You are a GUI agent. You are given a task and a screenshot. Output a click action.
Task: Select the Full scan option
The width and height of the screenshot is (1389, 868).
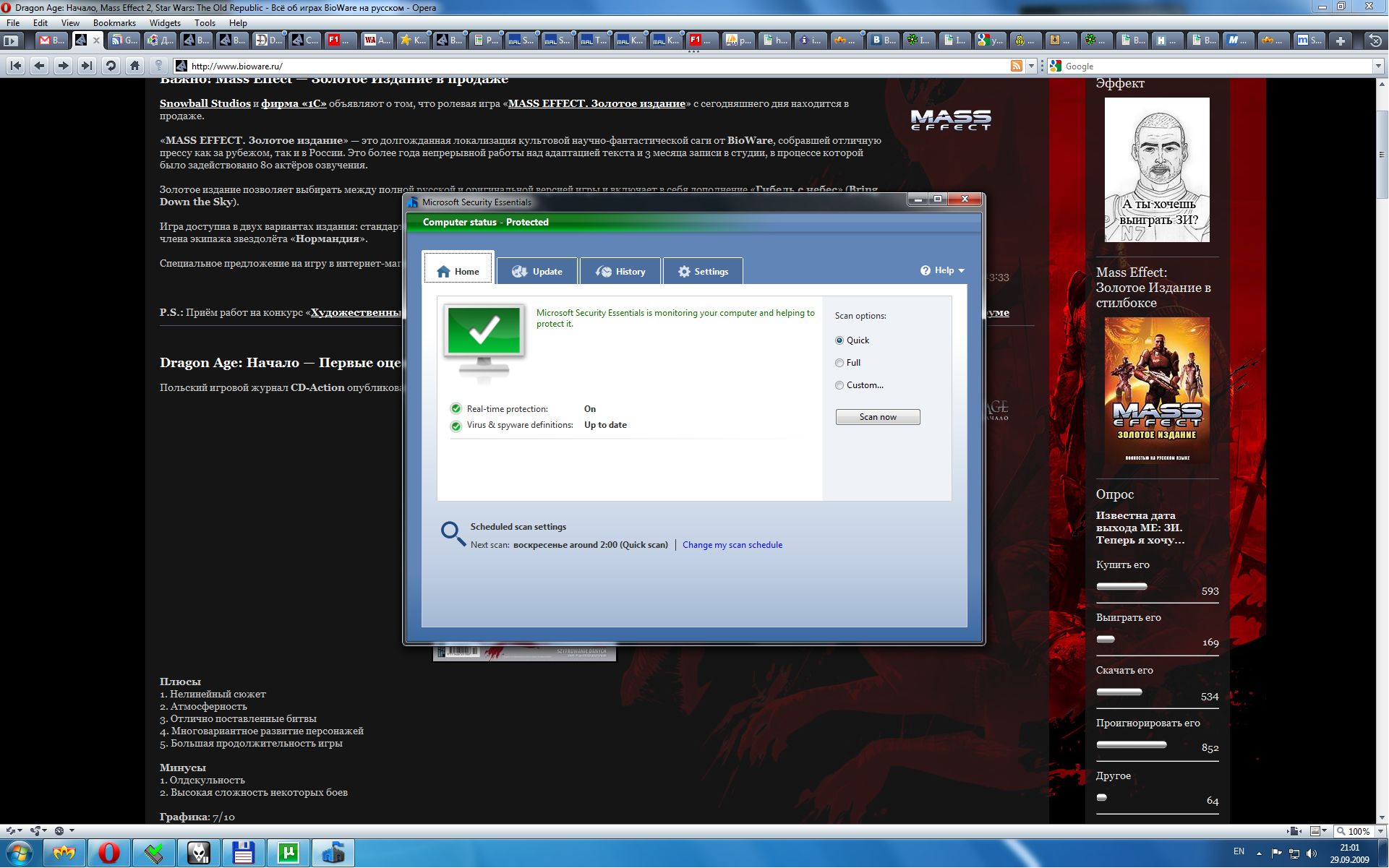coord(847,363)
